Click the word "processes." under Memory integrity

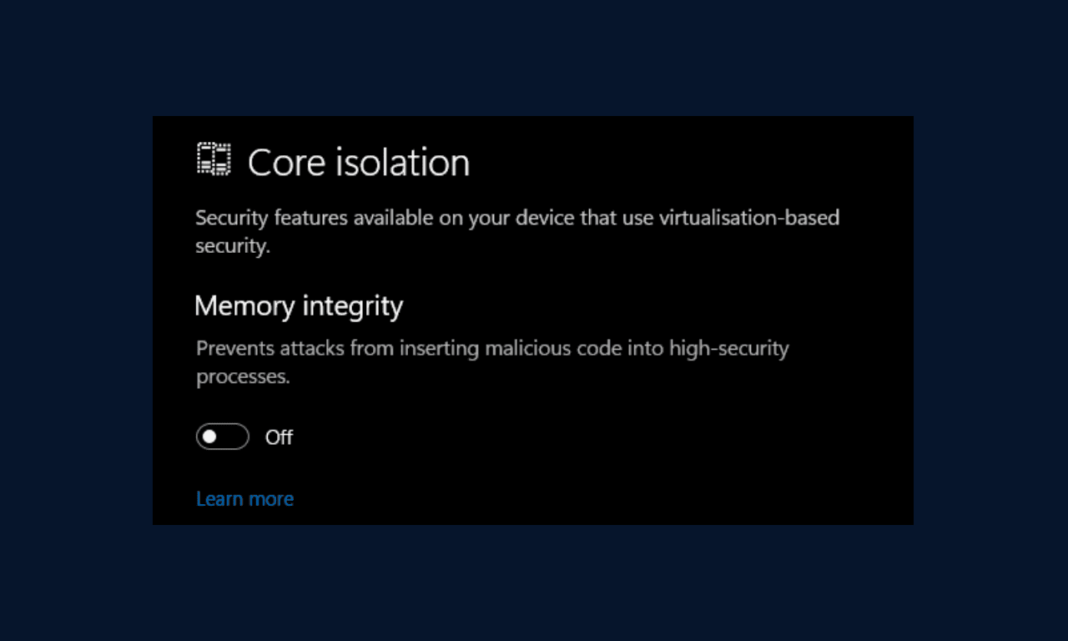pyautogui.click(x=243, y=378)
